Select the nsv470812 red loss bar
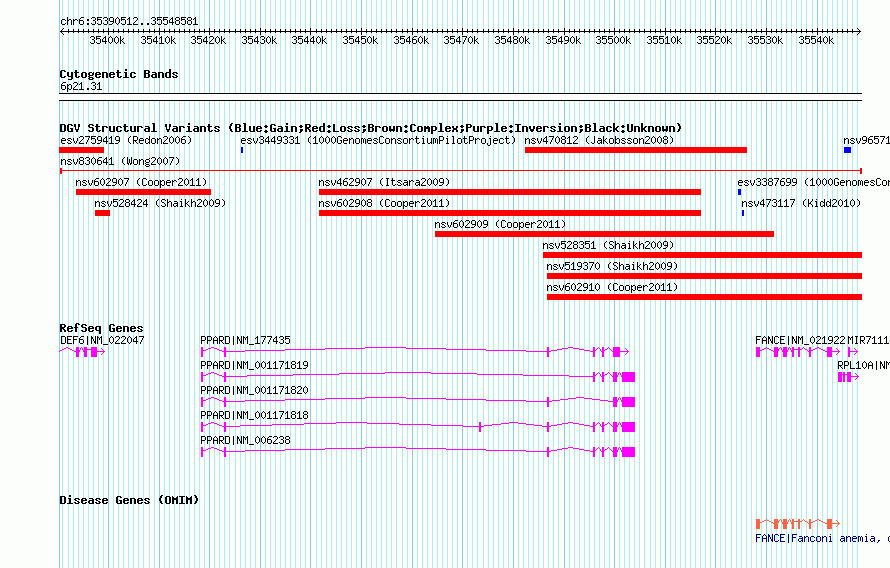This screenshot has width=890, height=568. click(x=636, y=150)
